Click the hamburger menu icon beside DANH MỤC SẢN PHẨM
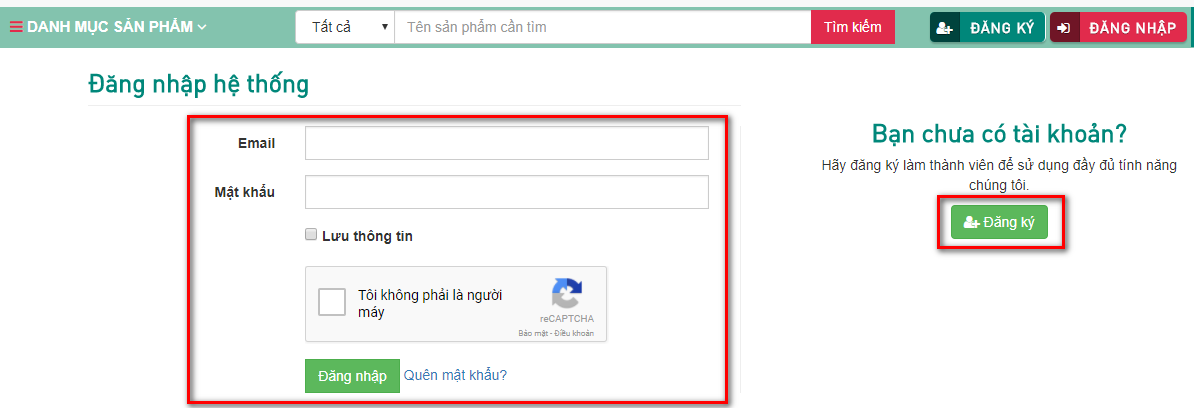The image size is (1194, 408). [x=16, y=27]
